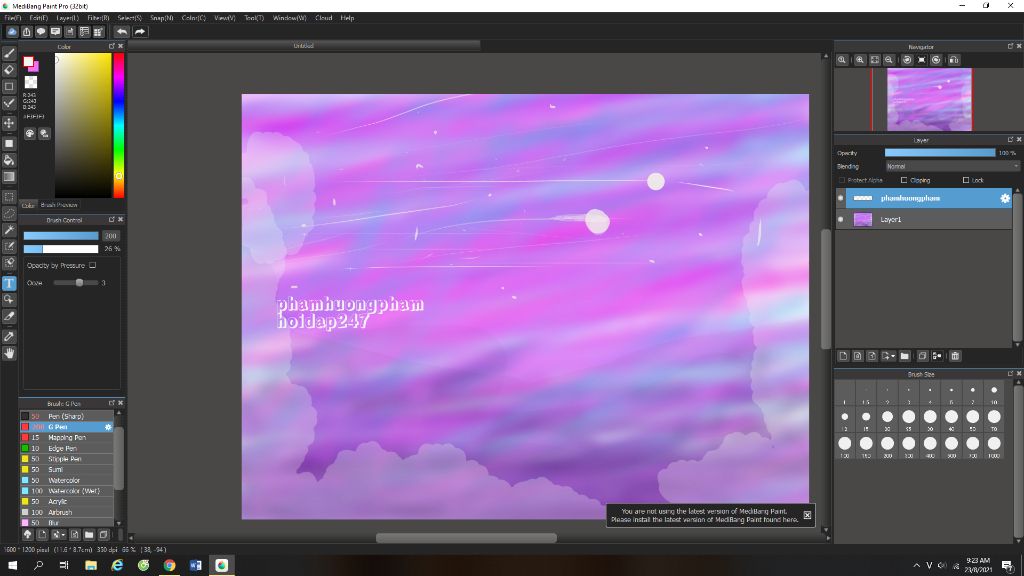Click the Undo arrow in toolbar
The image size is (1024, 576).
pos(122,31)
